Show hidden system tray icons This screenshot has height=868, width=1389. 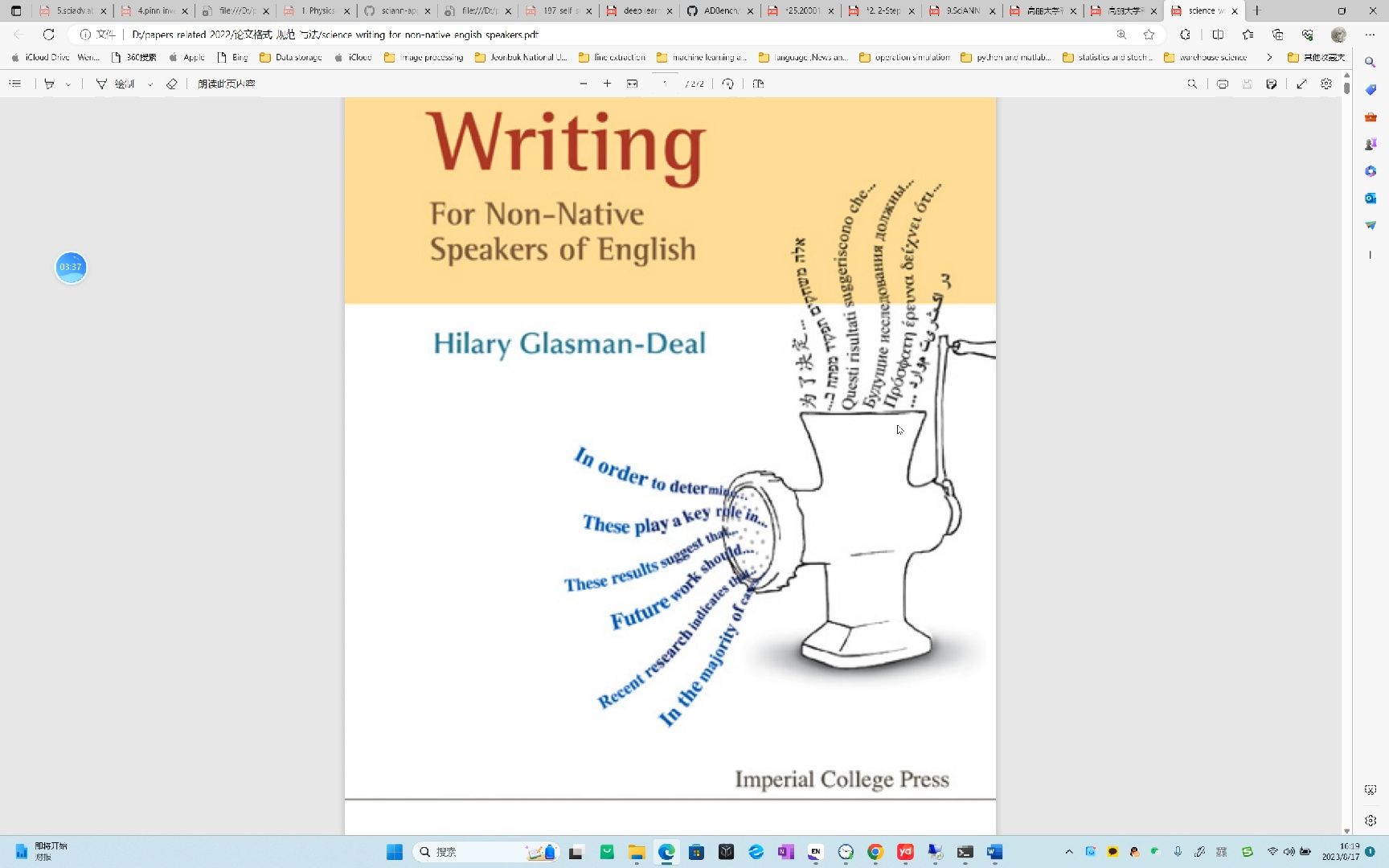click(x=1069, y=852)
